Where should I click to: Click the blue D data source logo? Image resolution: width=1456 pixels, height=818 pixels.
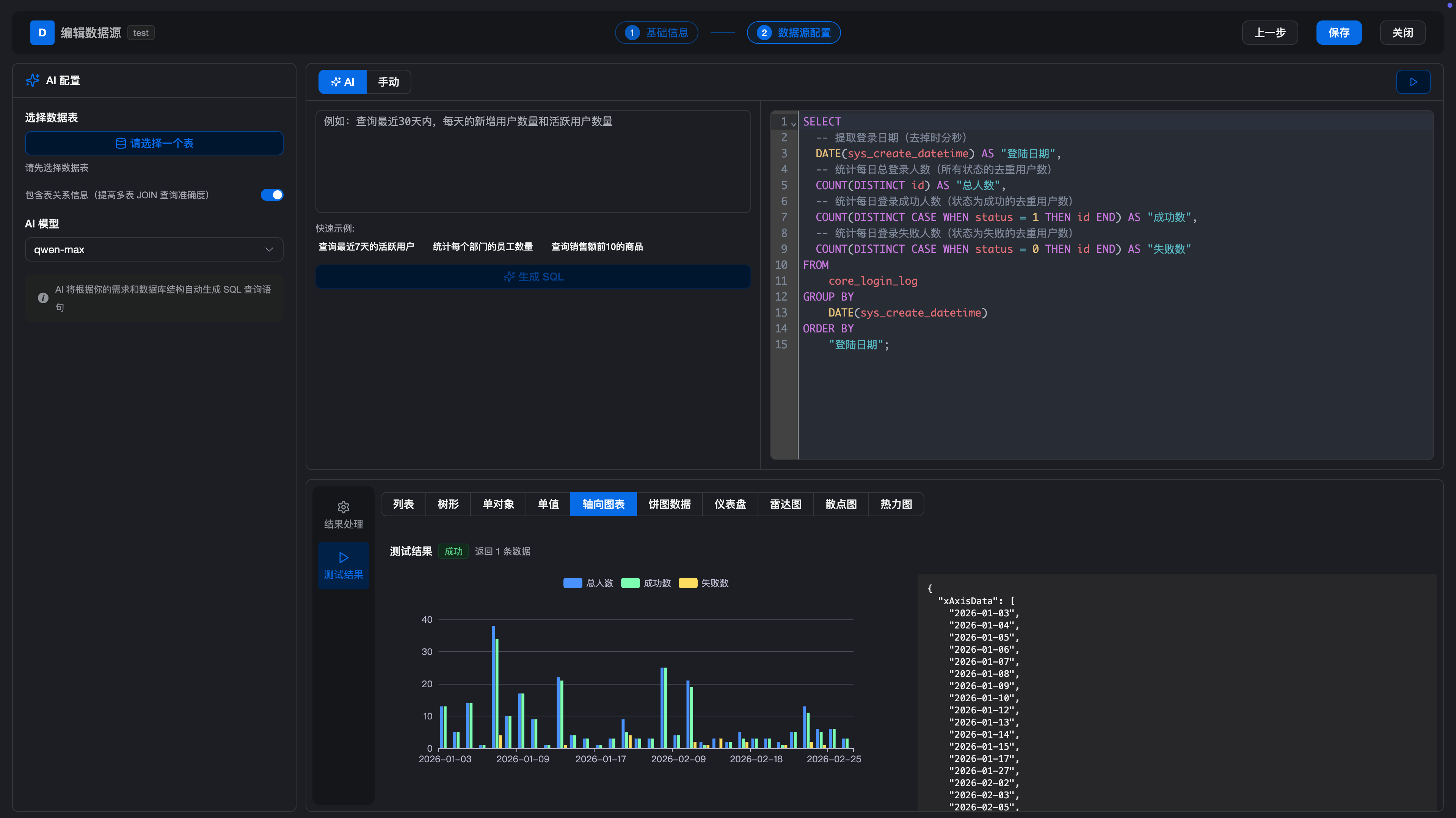pyautogui.click(x=42, y=33)
